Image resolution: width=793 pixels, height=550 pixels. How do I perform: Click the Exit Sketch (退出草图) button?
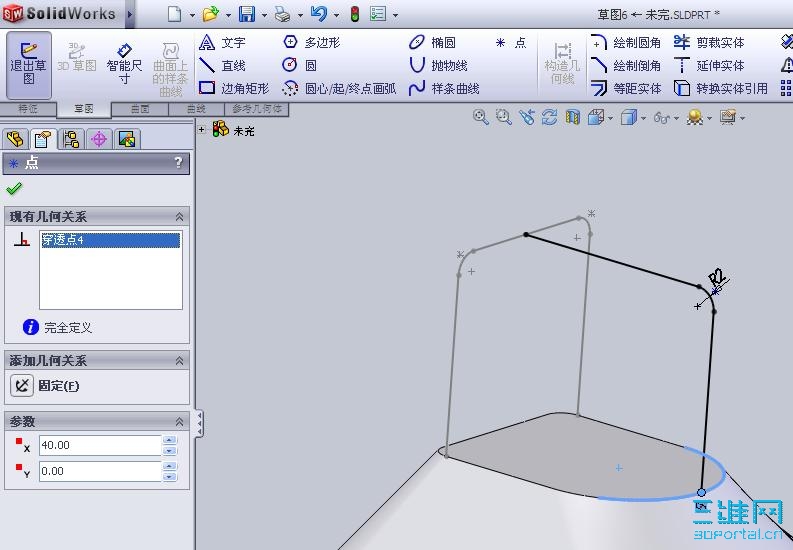point(29,65)
